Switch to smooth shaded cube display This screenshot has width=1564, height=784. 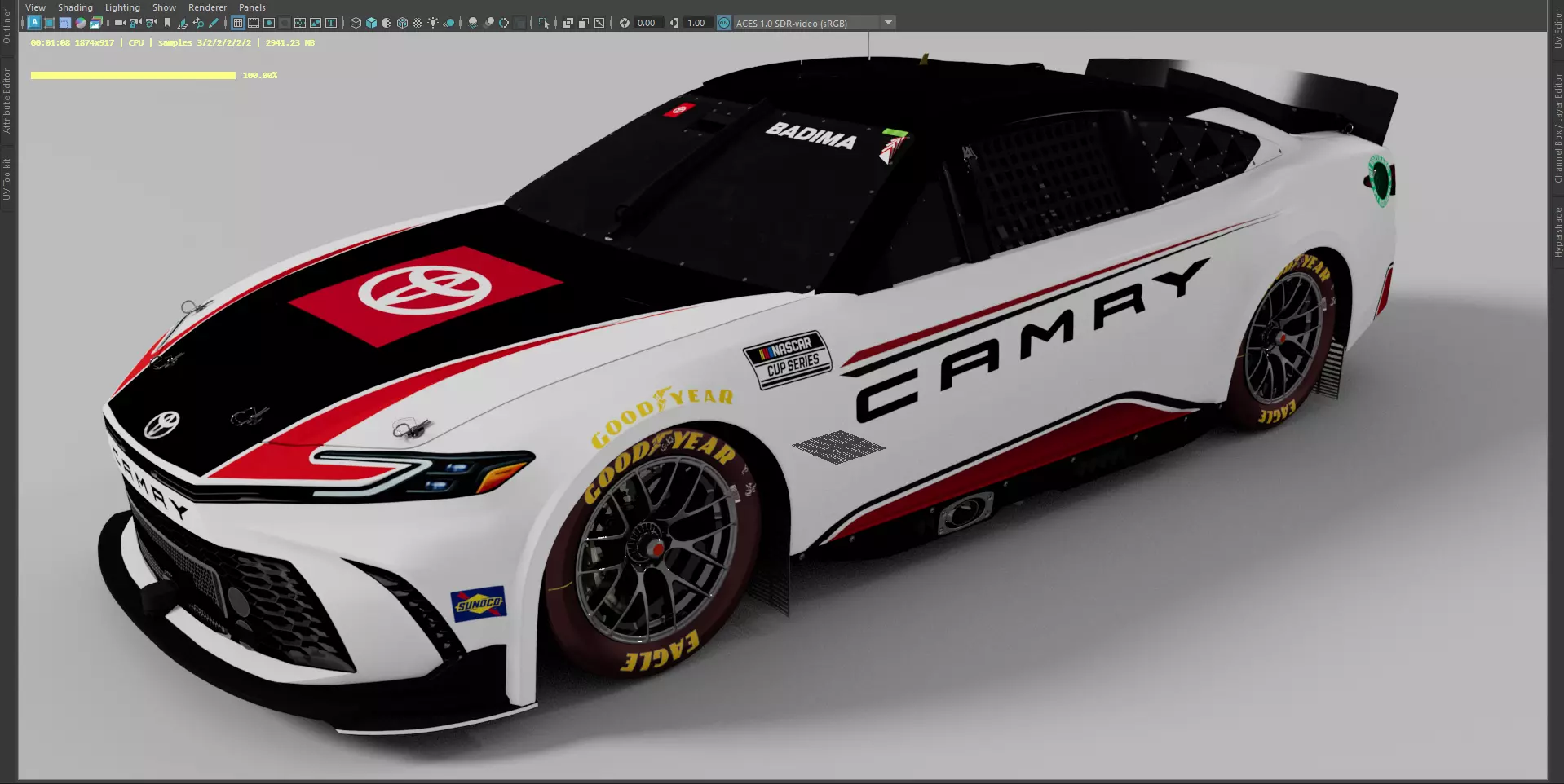[x=371, y=23]
